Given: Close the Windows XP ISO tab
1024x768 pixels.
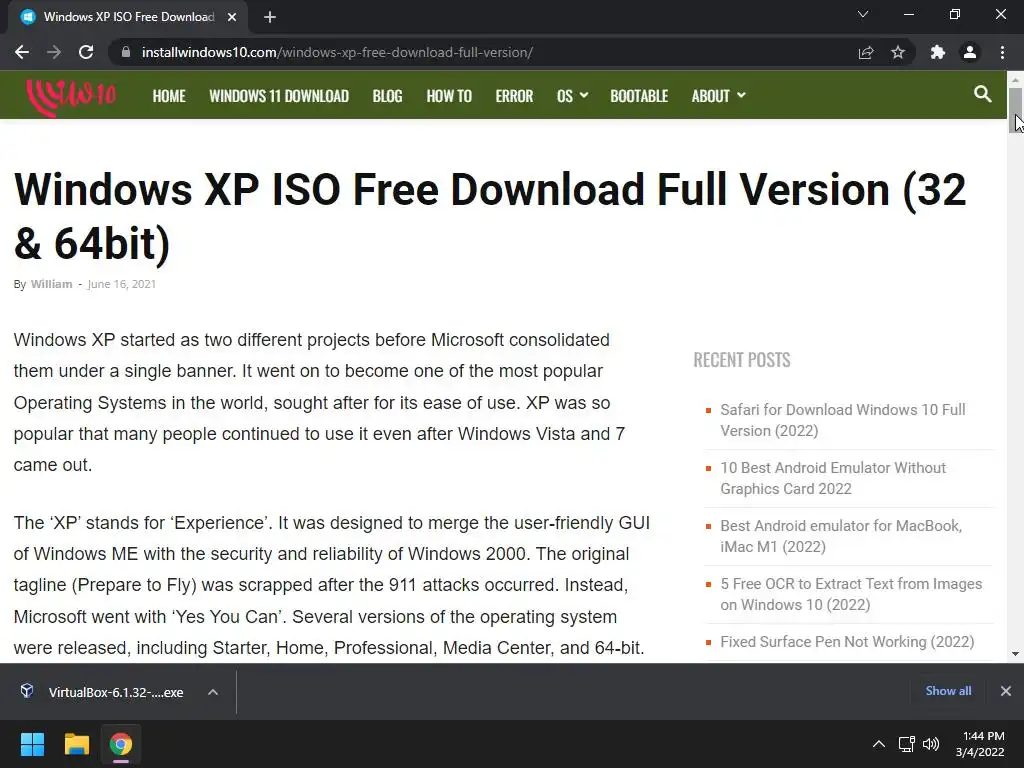Looking at the screenshot, I should tap(232, 17).
